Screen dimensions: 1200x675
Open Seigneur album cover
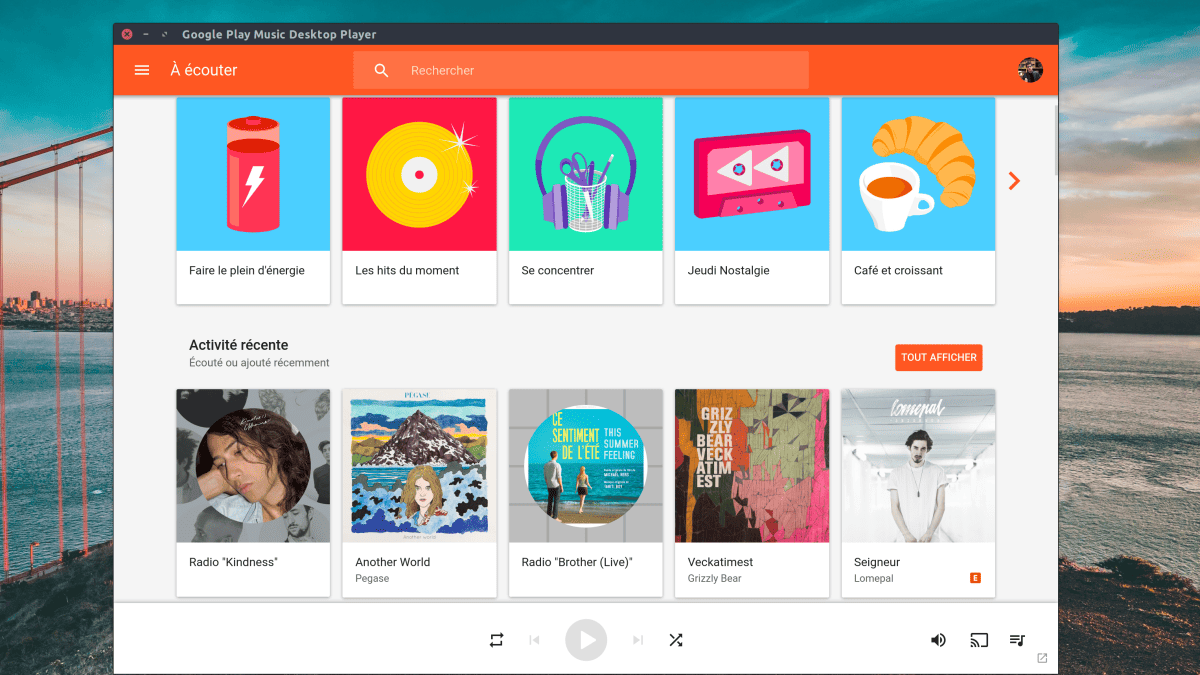pyautogui.click(x=918, y=466)
